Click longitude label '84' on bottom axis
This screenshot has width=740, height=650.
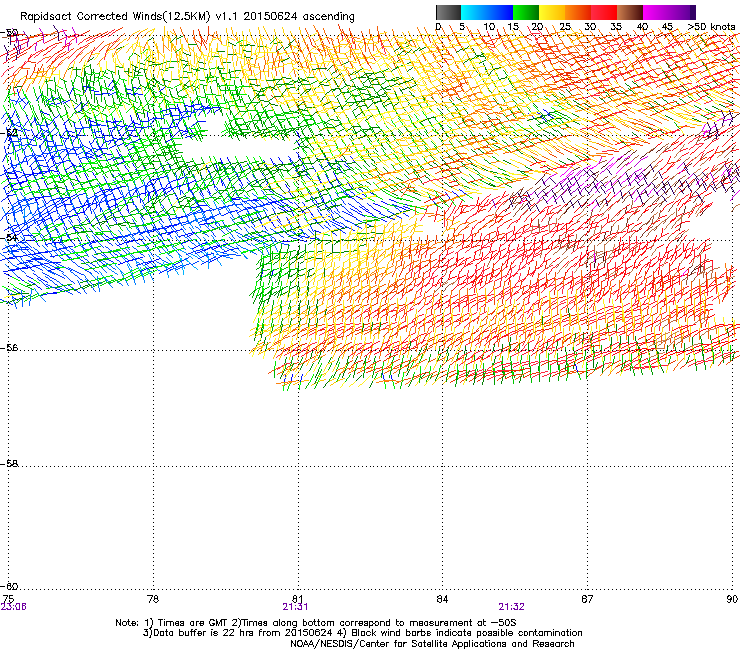pos(442,599)
